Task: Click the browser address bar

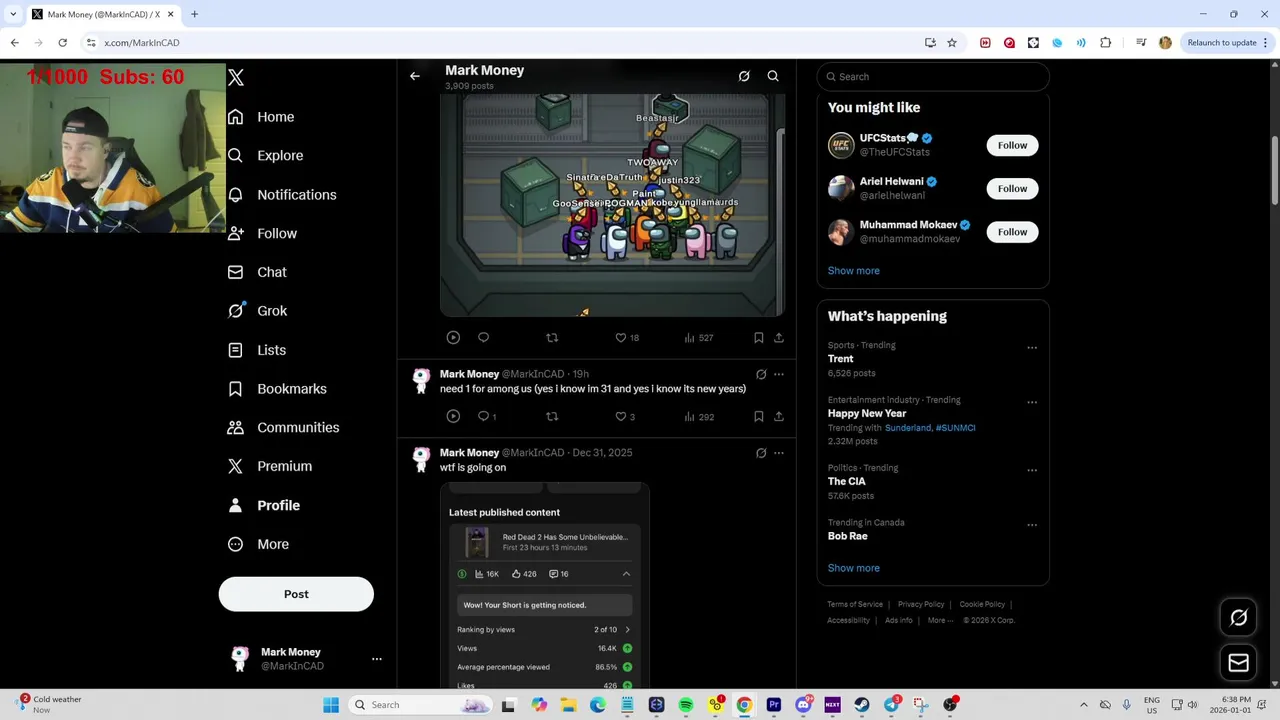Action: coord(500,43)
